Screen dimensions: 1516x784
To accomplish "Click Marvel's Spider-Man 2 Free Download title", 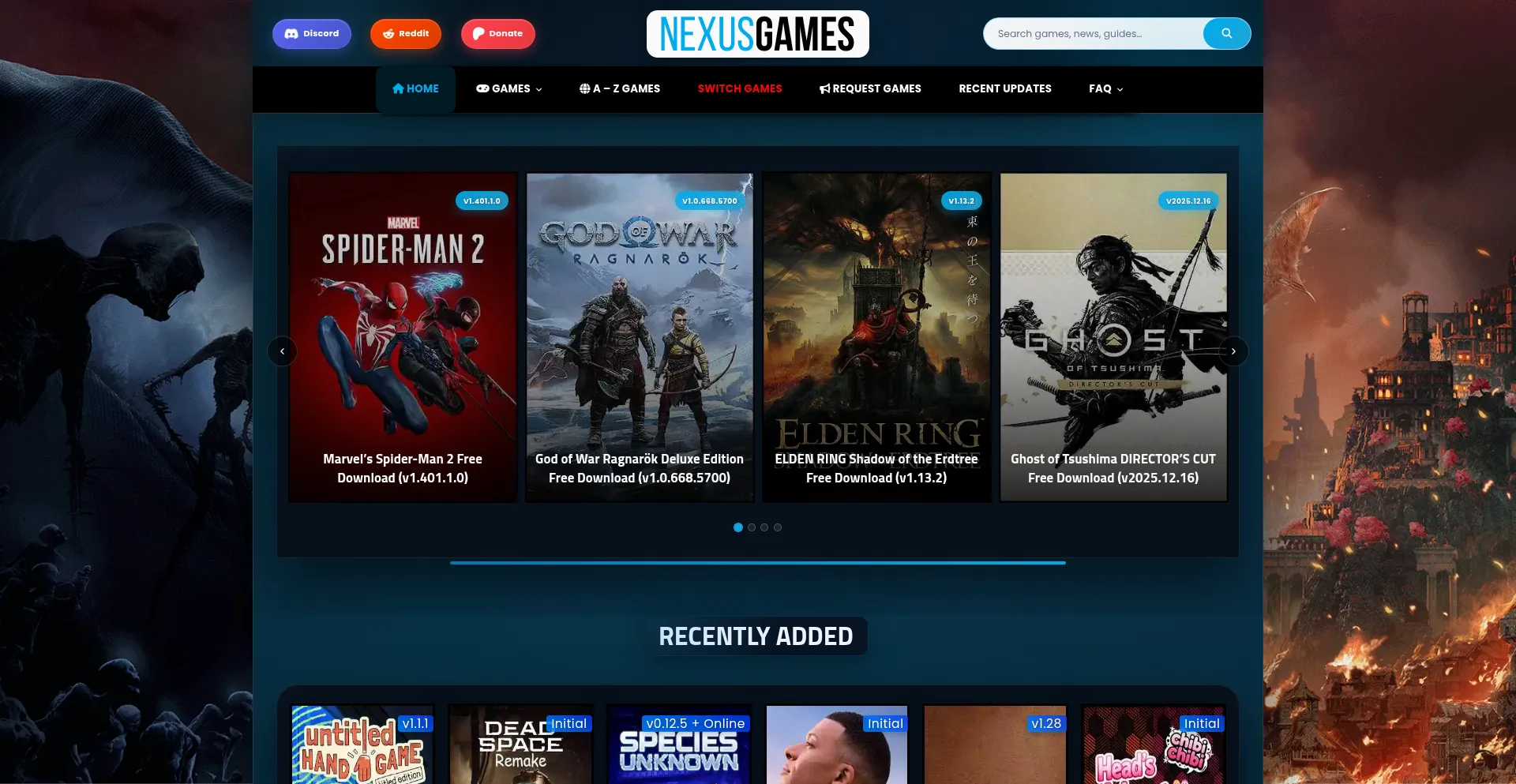I will point(403,468).
